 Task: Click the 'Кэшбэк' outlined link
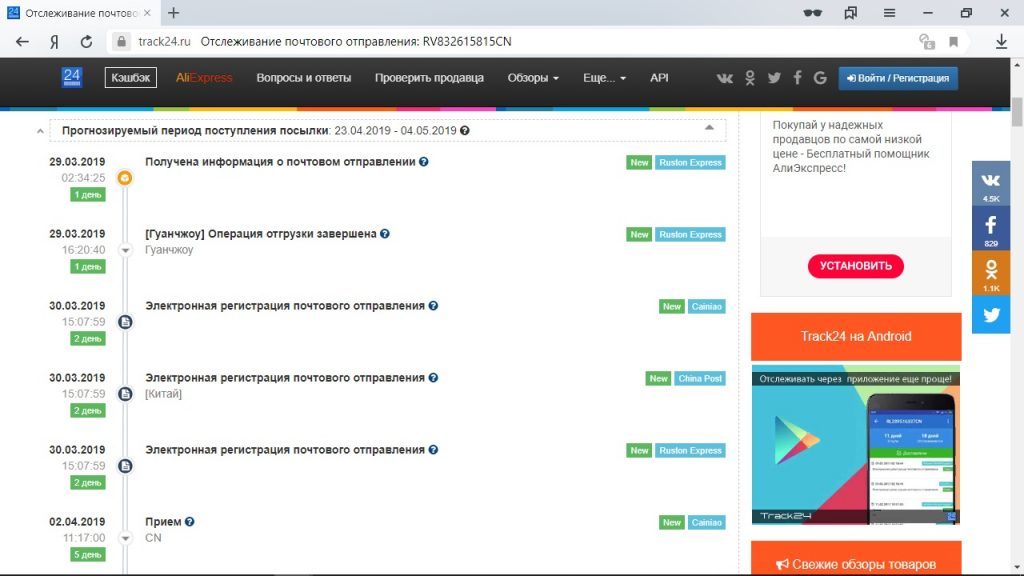[x=131, y=78]
